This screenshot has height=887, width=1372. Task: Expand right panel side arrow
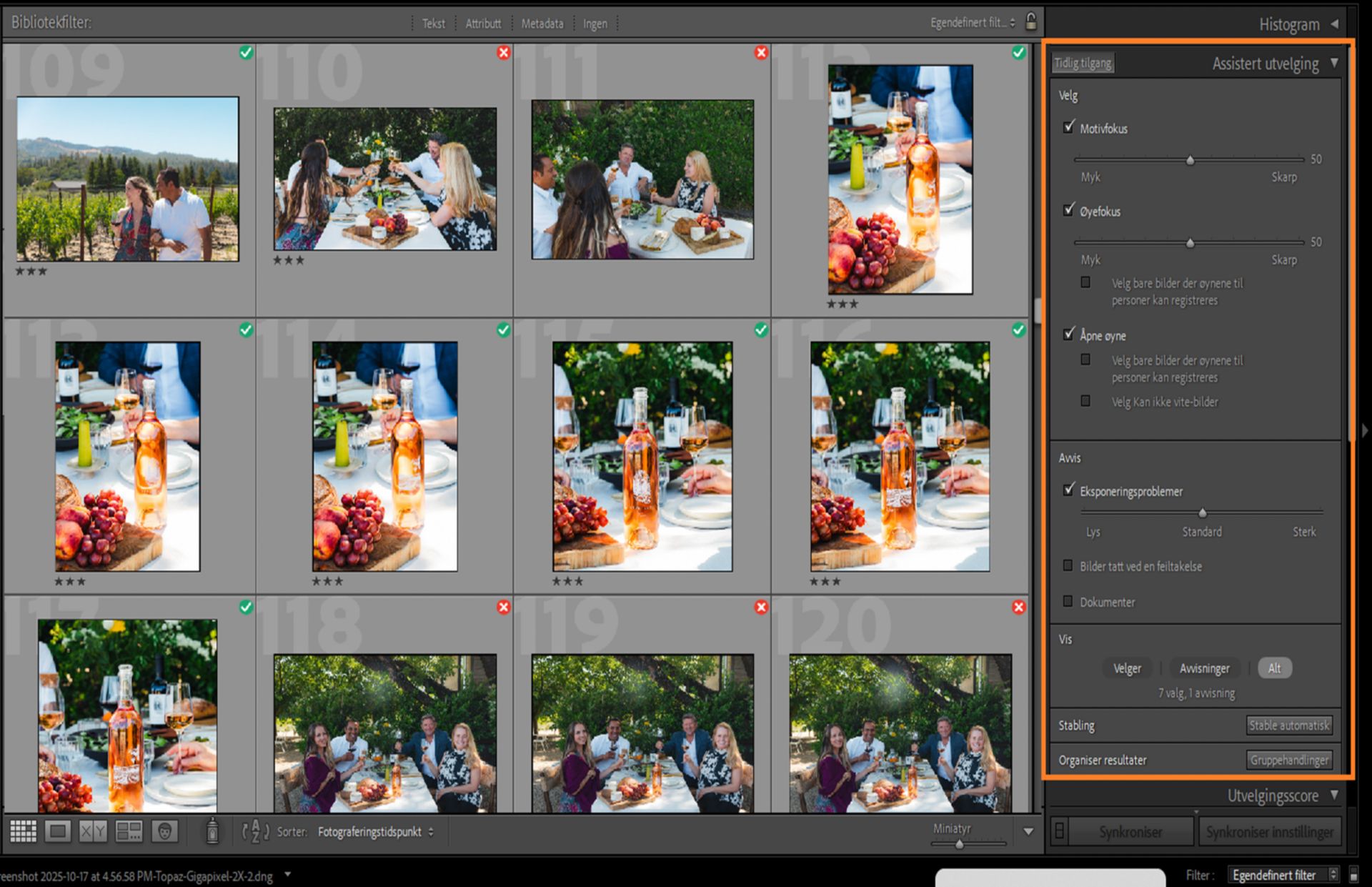pyautogui.click(x=1365, y=430)
